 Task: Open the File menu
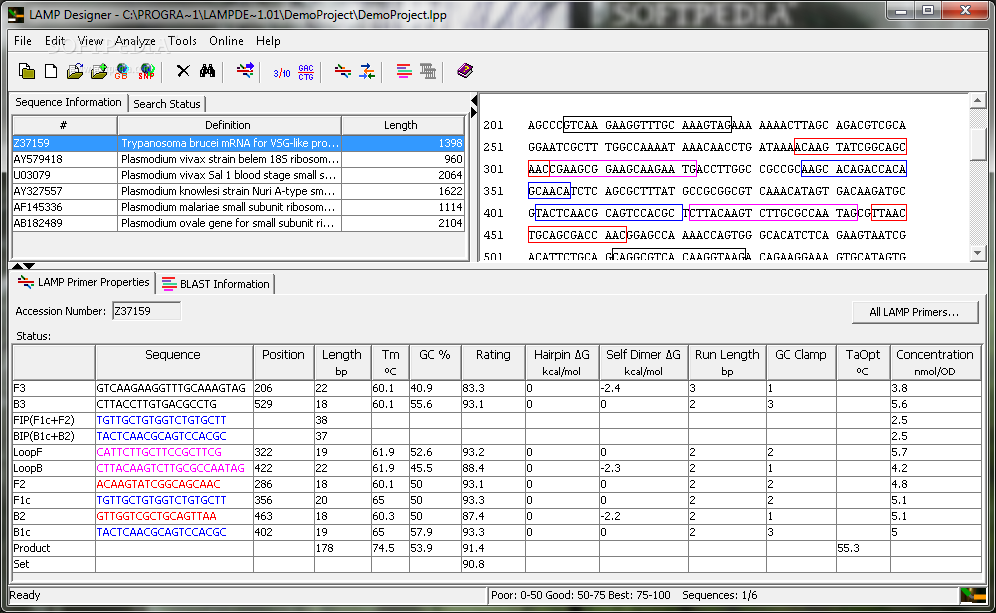coord(23,41)
